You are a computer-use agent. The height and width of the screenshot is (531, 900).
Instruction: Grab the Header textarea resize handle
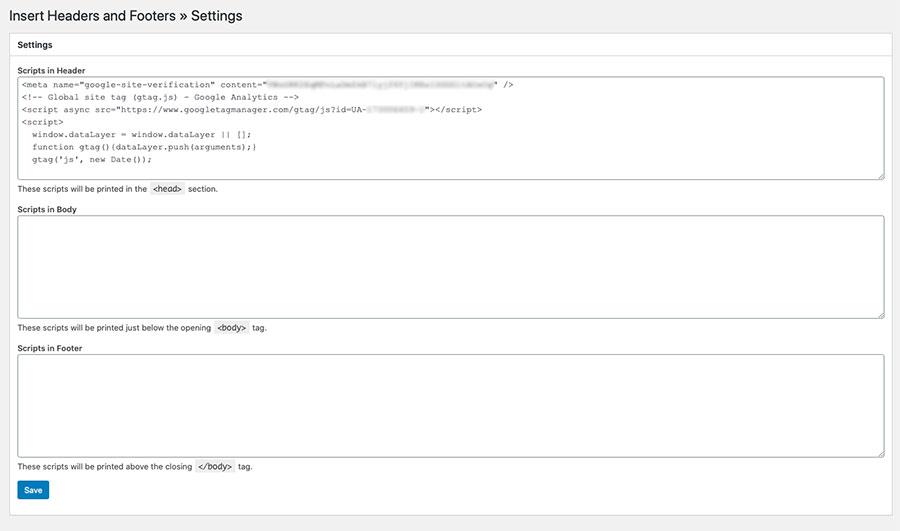point(880,175)
